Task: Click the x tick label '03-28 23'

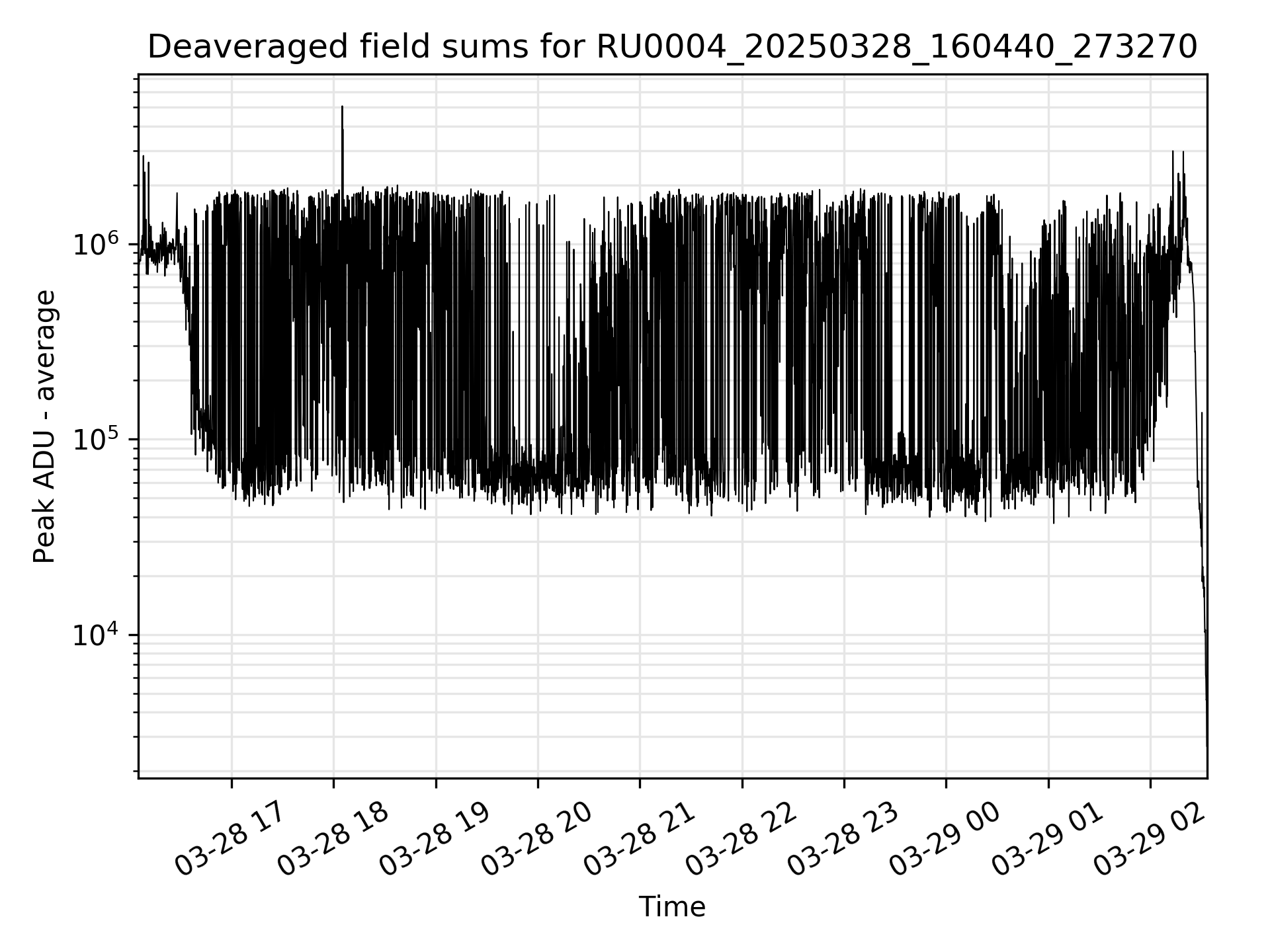Action: 842,839
